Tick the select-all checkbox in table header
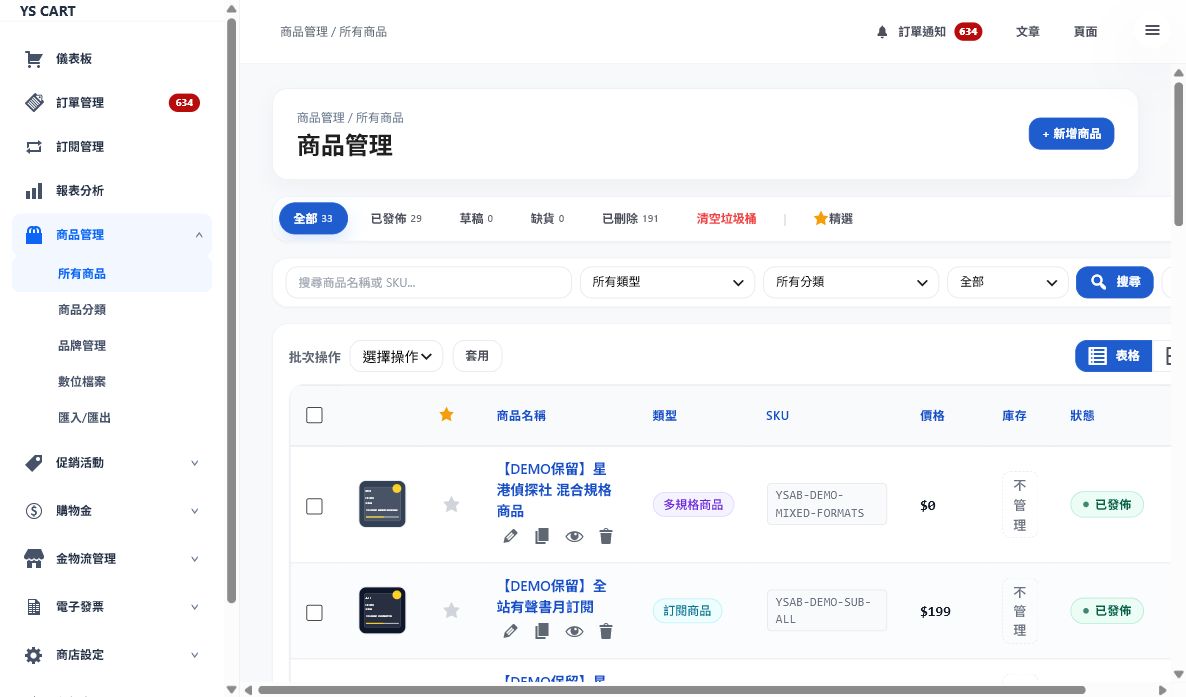 click(x=314, y=415)
